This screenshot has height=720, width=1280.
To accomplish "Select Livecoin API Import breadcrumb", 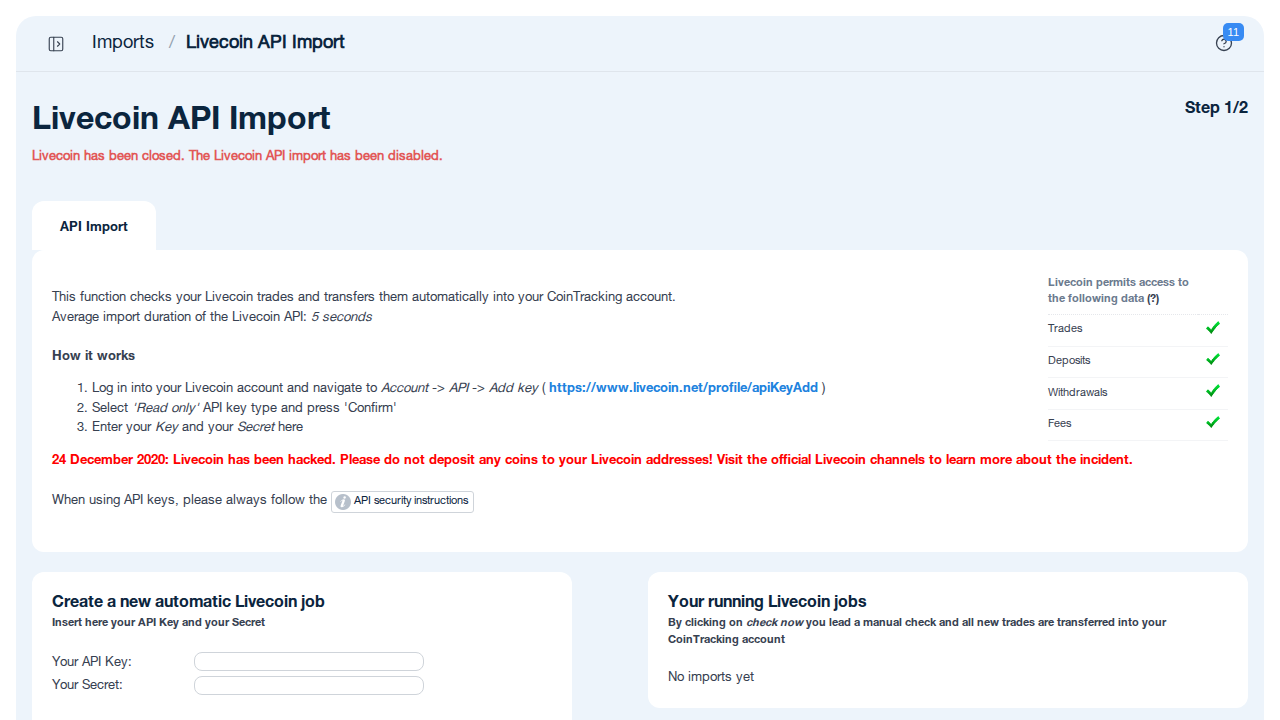I will [x=265, y=42].
